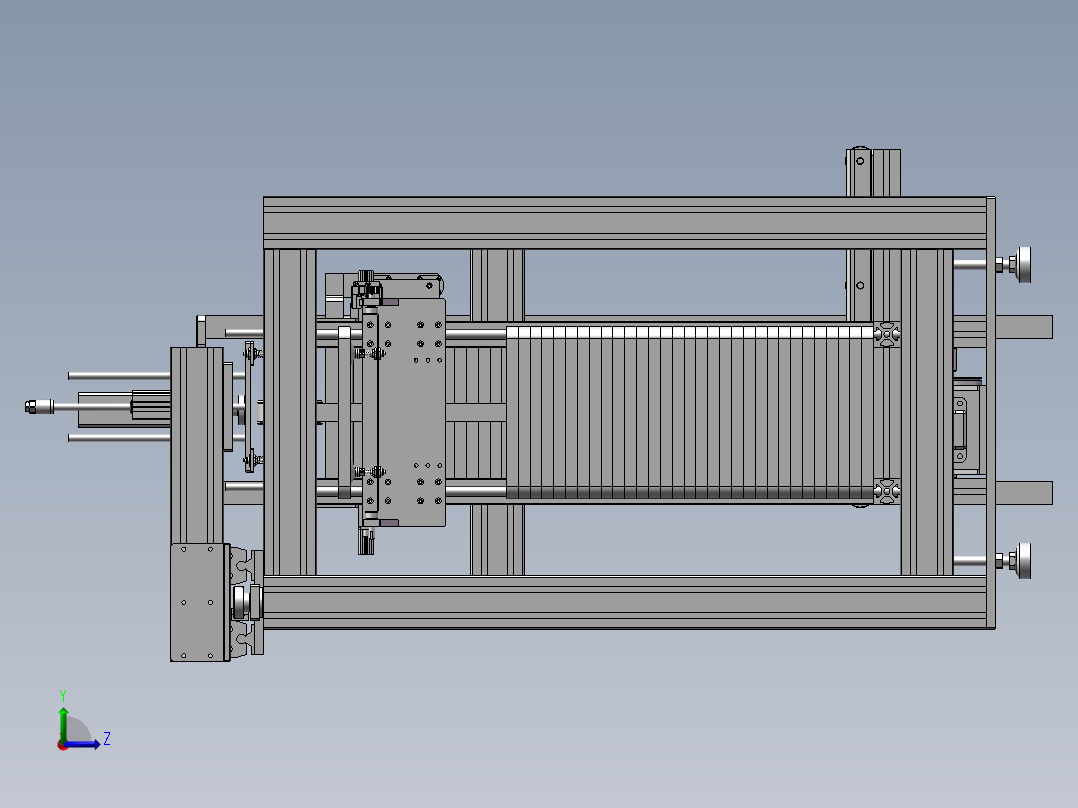Viewport: 1078px width, 808px height.
Task: Click the blue Z axis arrow of triad
Action: 84,744
